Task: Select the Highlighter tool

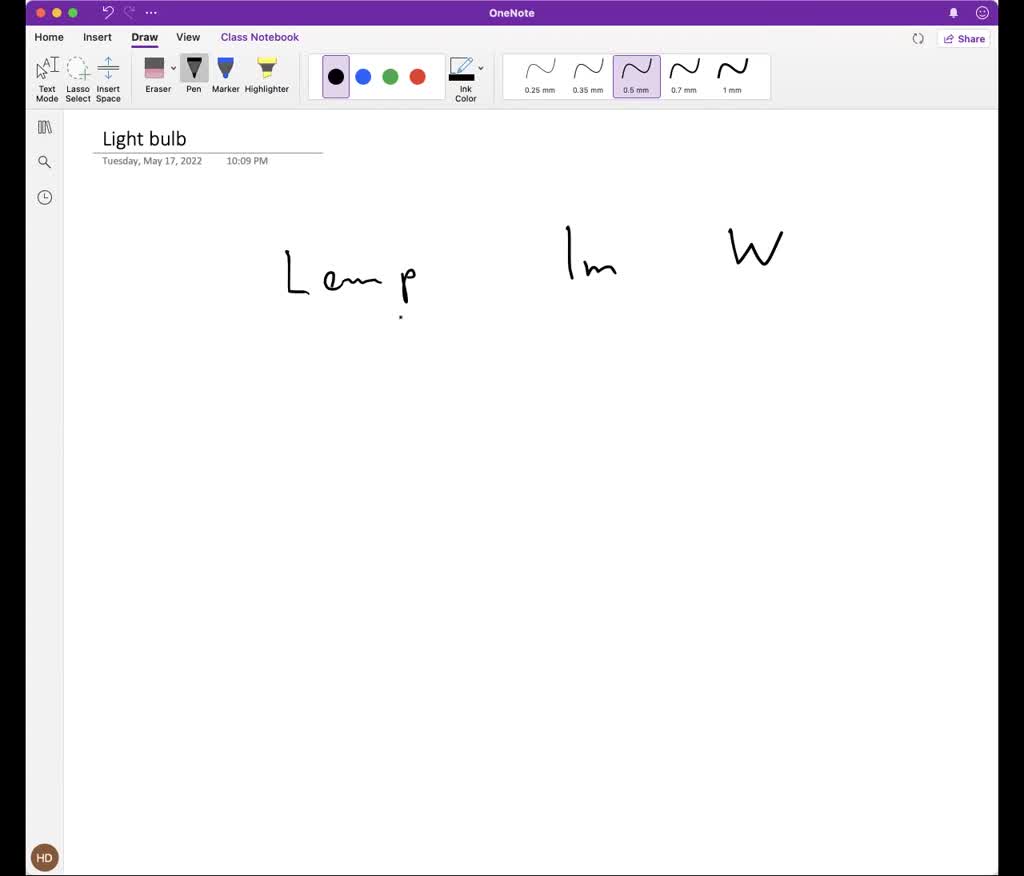Action: pos(266,75)
